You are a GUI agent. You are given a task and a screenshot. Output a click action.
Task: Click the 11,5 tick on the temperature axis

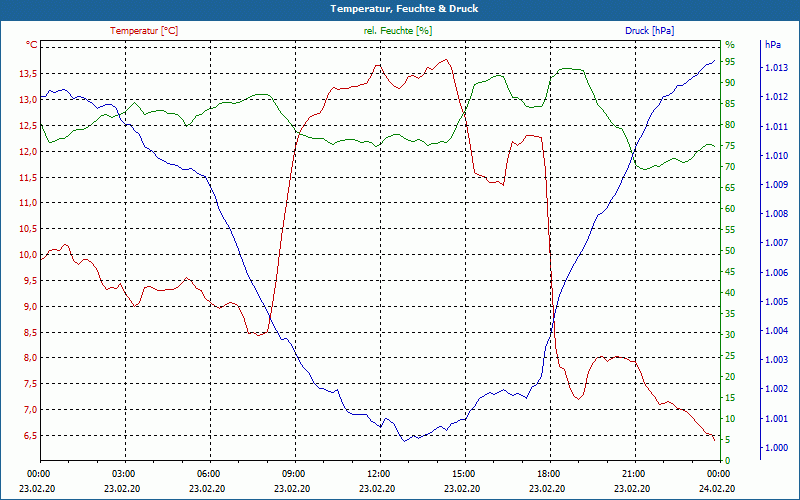(28, 178)
